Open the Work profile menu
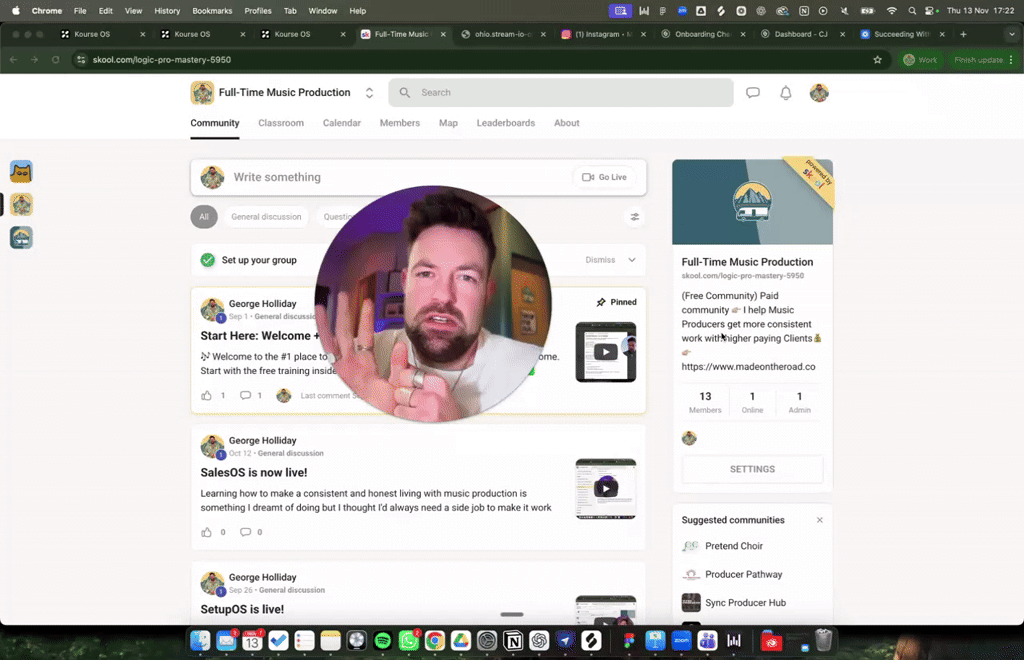Screen dimensions: 1024x660 pos(920,59)
